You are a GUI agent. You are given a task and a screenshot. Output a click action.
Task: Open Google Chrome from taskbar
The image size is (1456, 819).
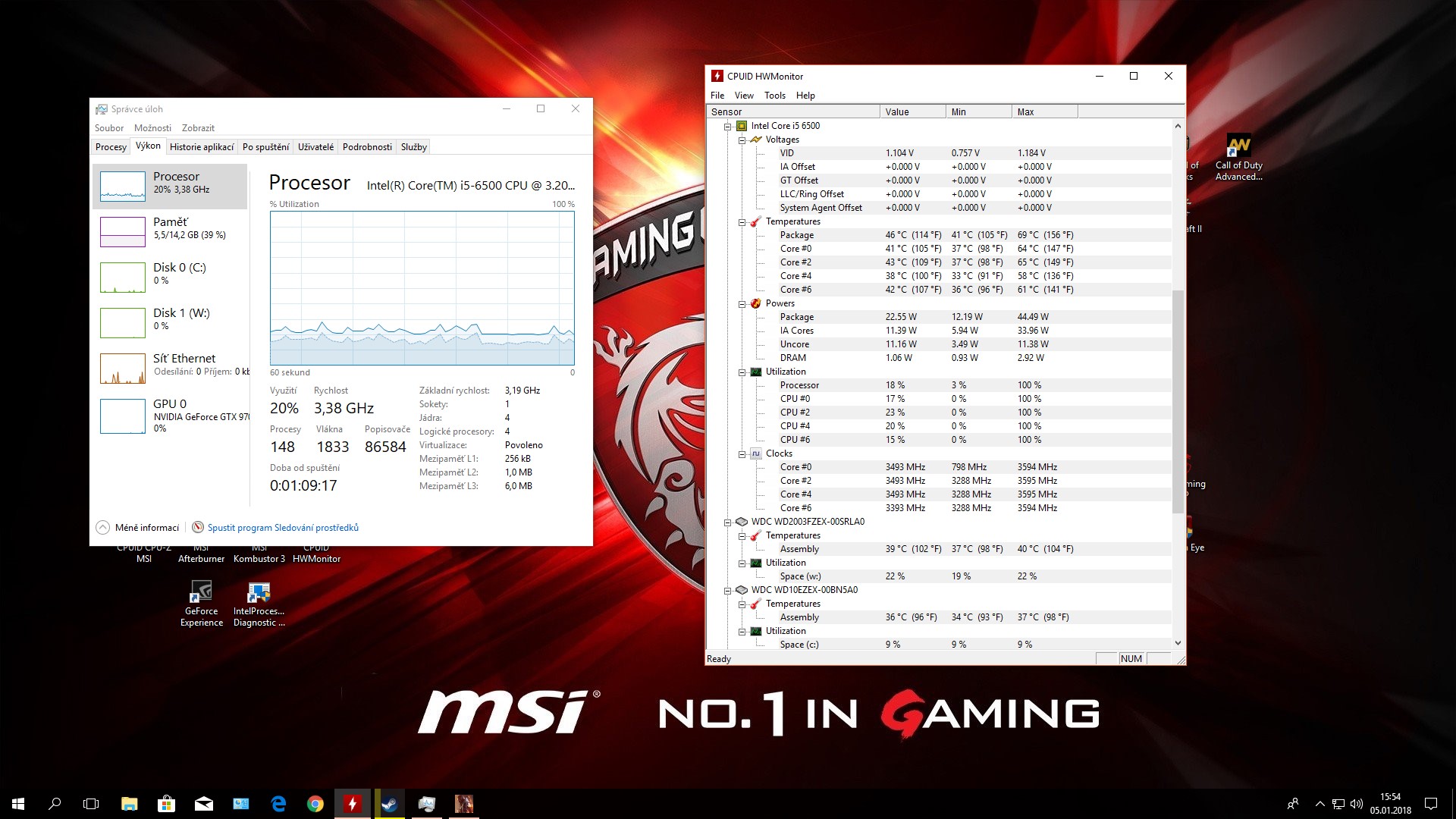point(315,804)
